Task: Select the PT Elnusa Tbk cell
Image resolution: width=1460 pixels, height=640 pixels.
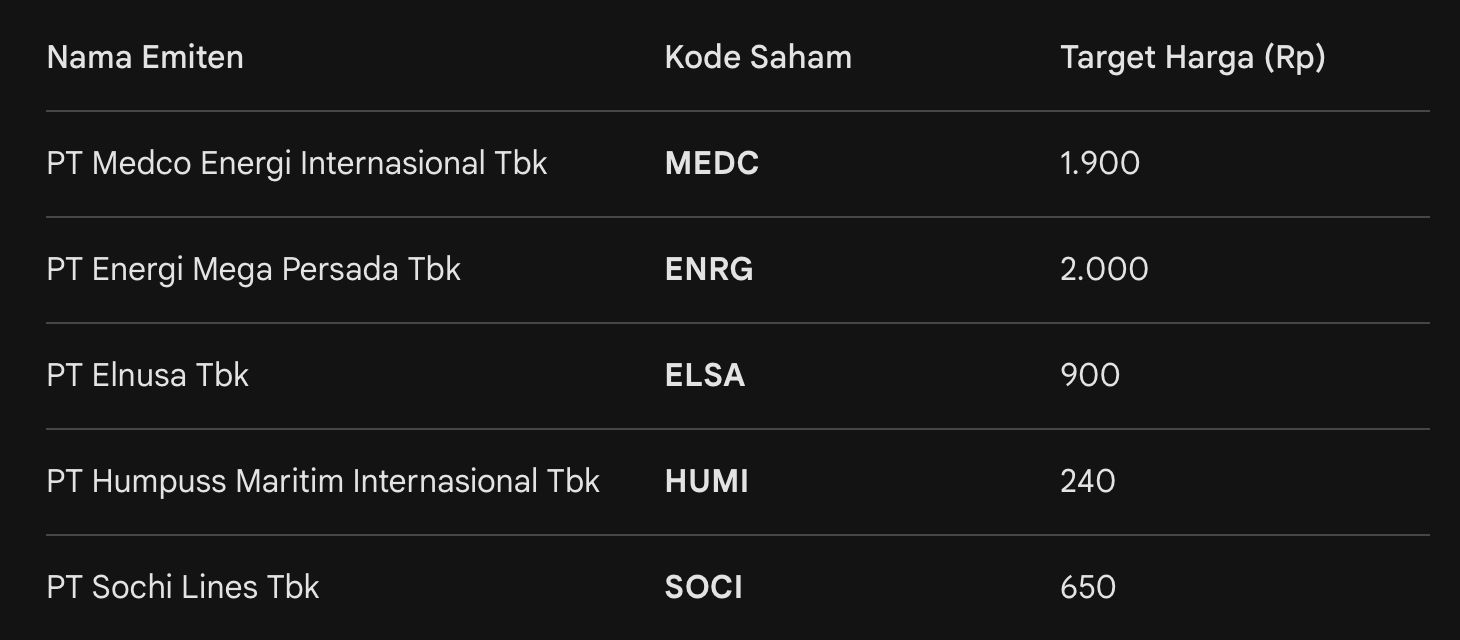Action: click(x=147, y=375)
